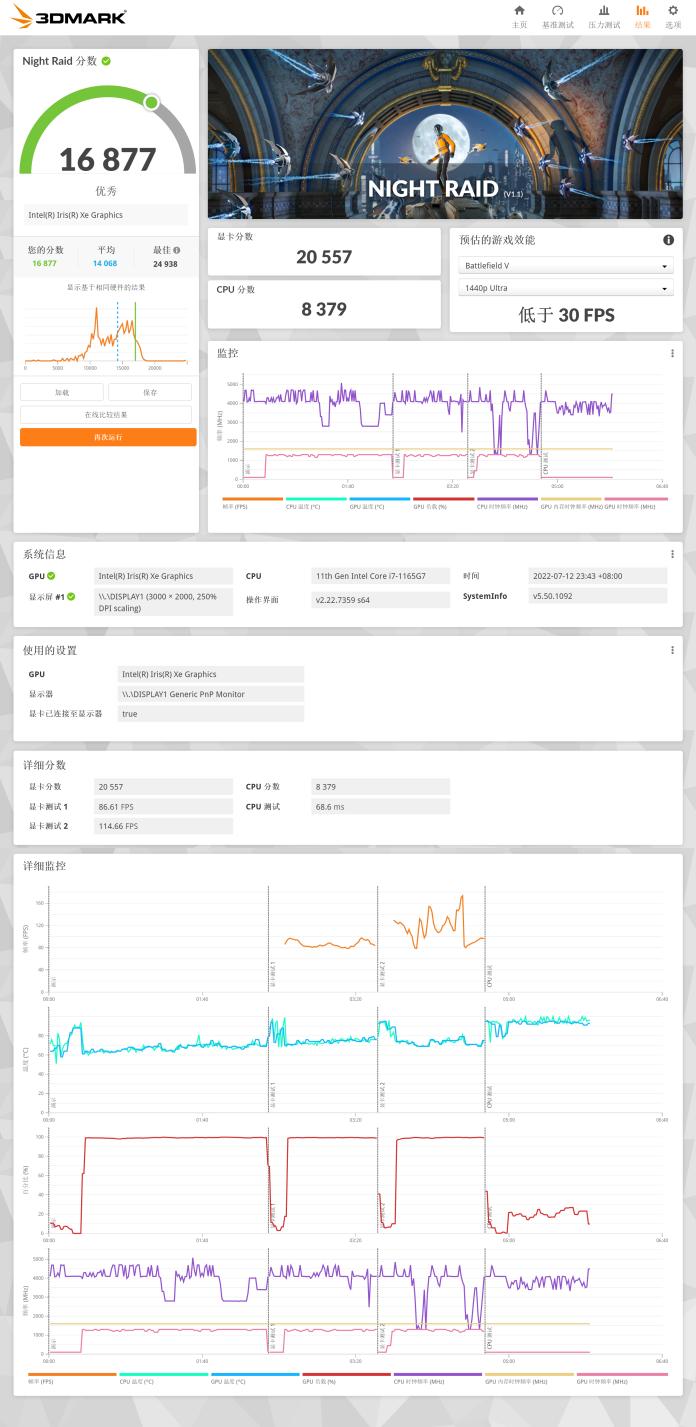Click the Night Raid banner image
Screen dimensions: 696x1427
(x=445, y=134)
